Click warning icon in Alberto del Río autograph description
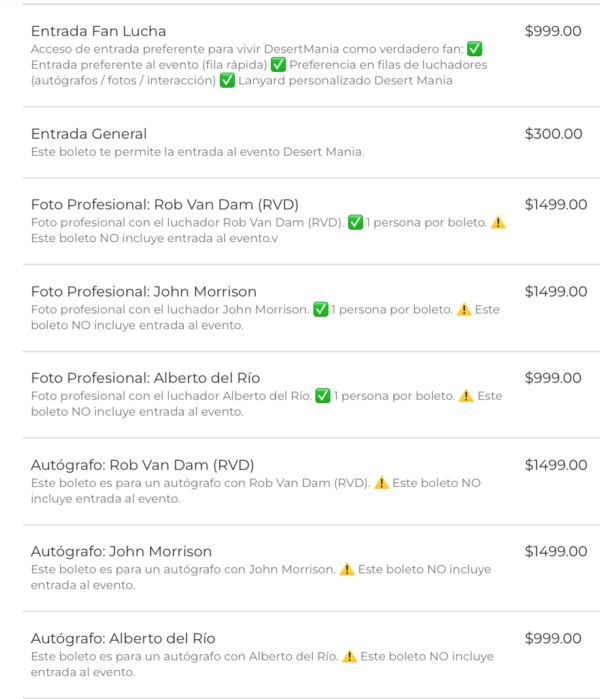 click(350, 657)
